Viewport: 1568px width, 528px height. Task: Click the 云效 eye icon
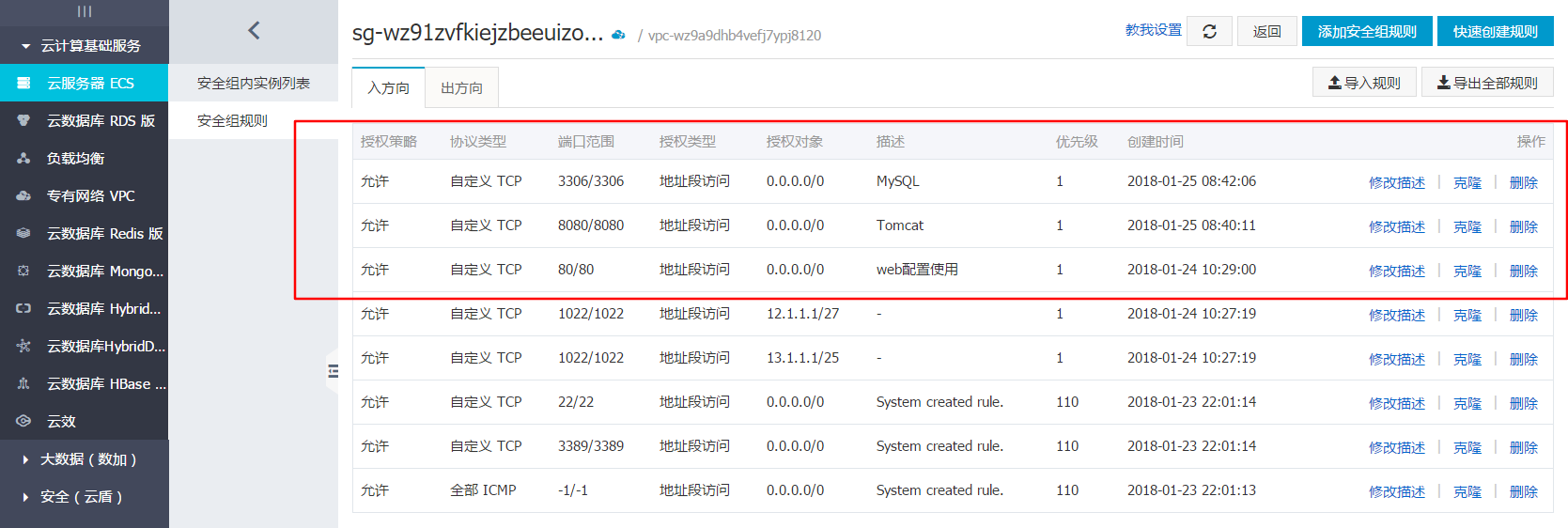pyautogui.click(x=23, y=421)
